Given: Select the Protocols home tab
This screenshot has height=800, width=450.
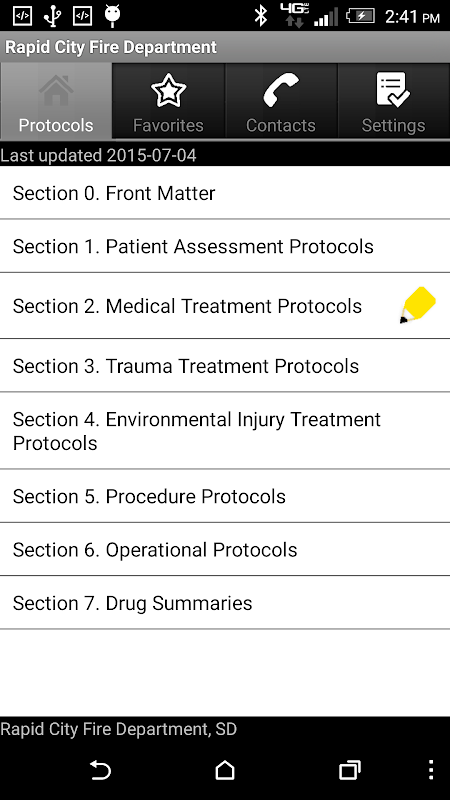Looking at the screenshot, I should [56, 101].
